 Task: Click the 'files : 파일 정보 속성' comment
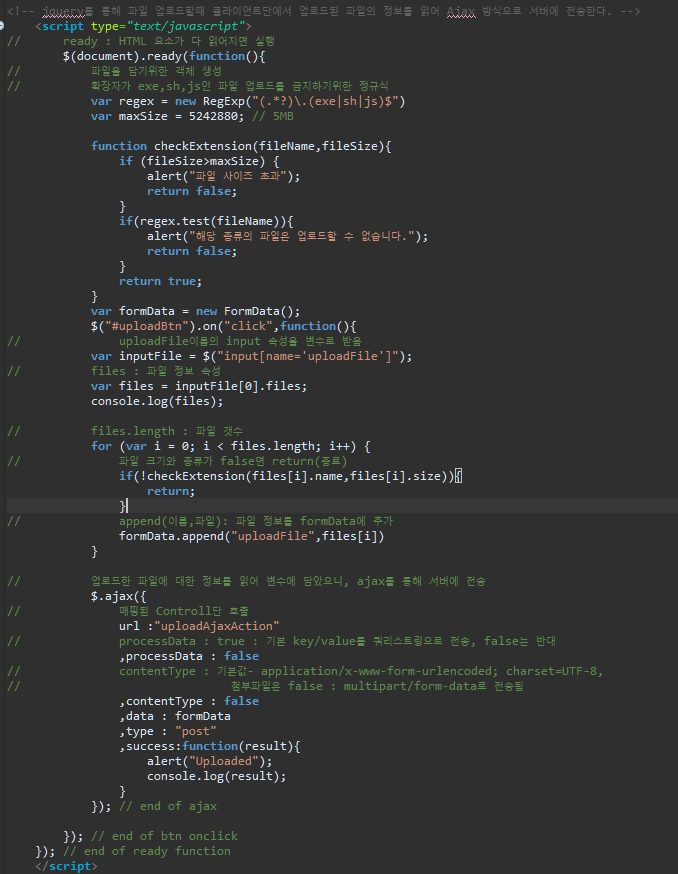pyautogui.click(x=156, y=372)
